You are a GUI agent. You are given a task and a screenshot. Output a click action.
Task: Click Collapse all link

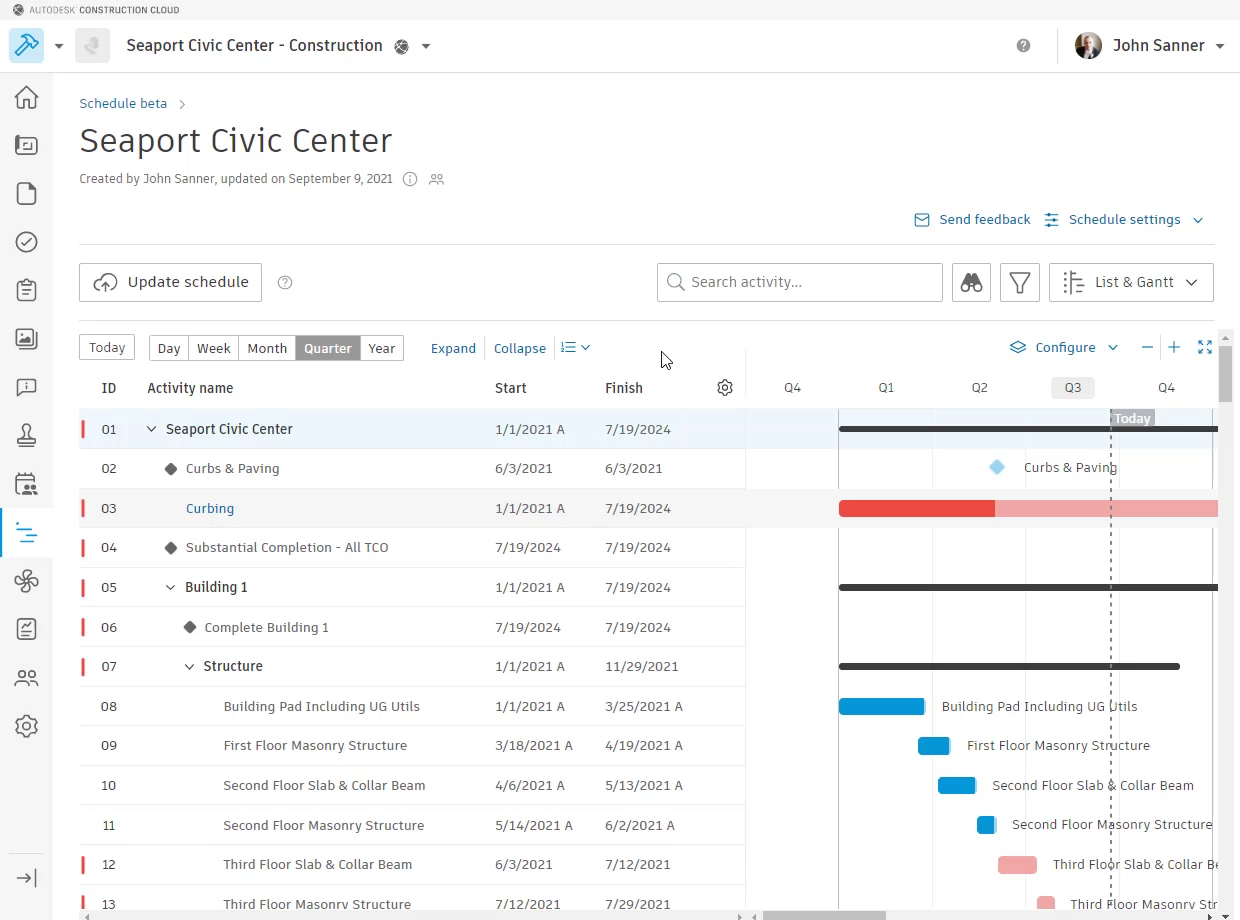(520, 348)
